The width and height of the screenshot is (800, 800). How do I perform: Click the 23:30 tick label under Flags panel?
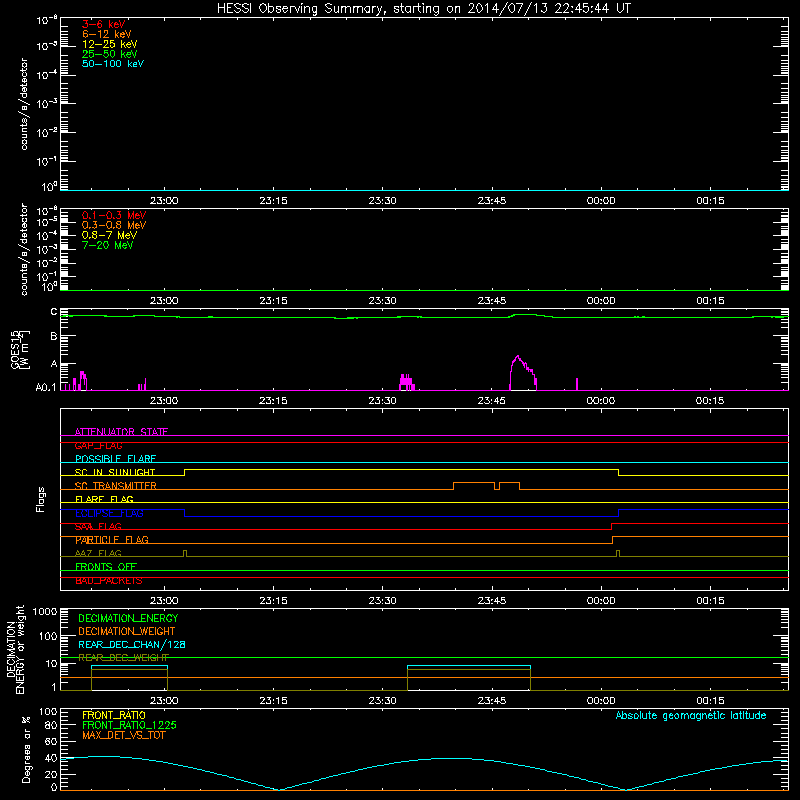(382, 601)
